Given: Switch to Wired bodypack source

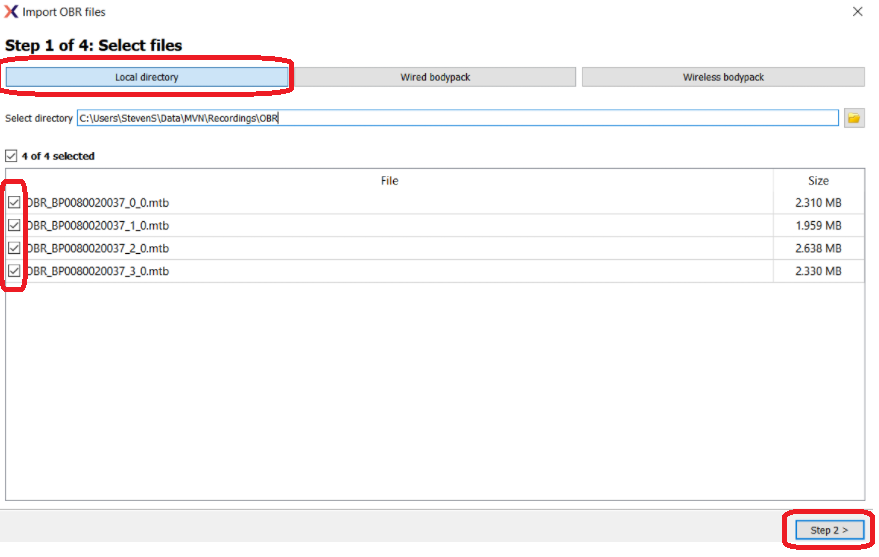Looking at the screenshot, I should [x=435, y=77].
